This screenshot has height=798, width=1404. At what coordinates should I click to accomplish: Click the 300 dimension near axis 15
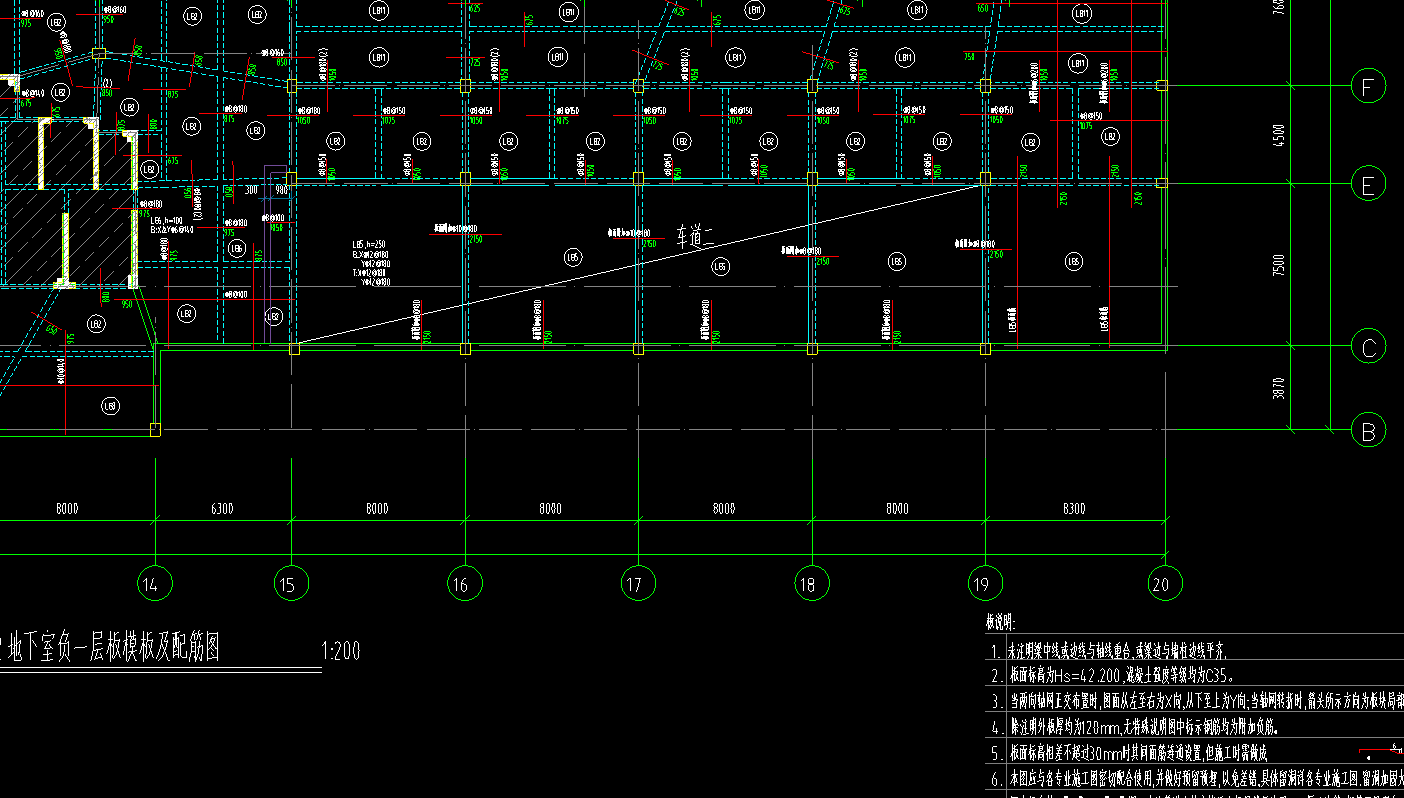coord(250,189)
